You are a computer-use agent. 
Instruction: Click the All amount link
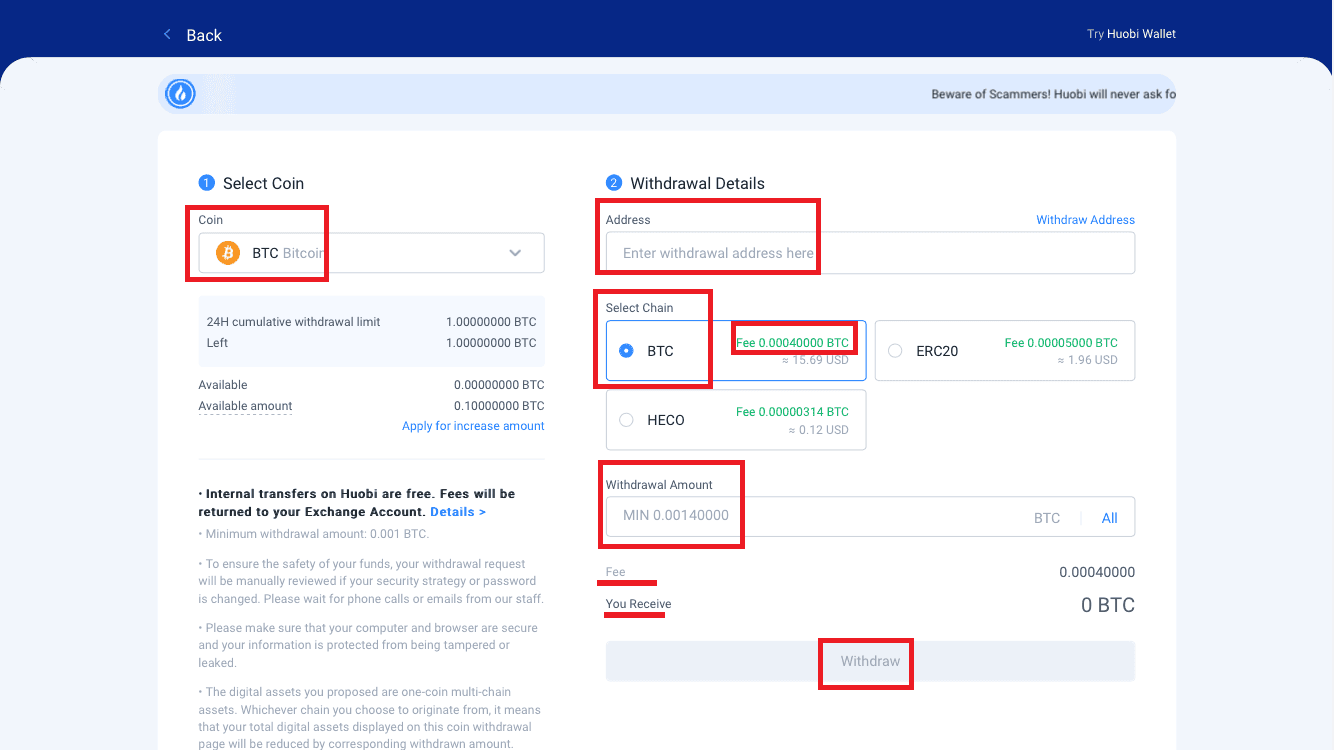(x=1110, y=518)
